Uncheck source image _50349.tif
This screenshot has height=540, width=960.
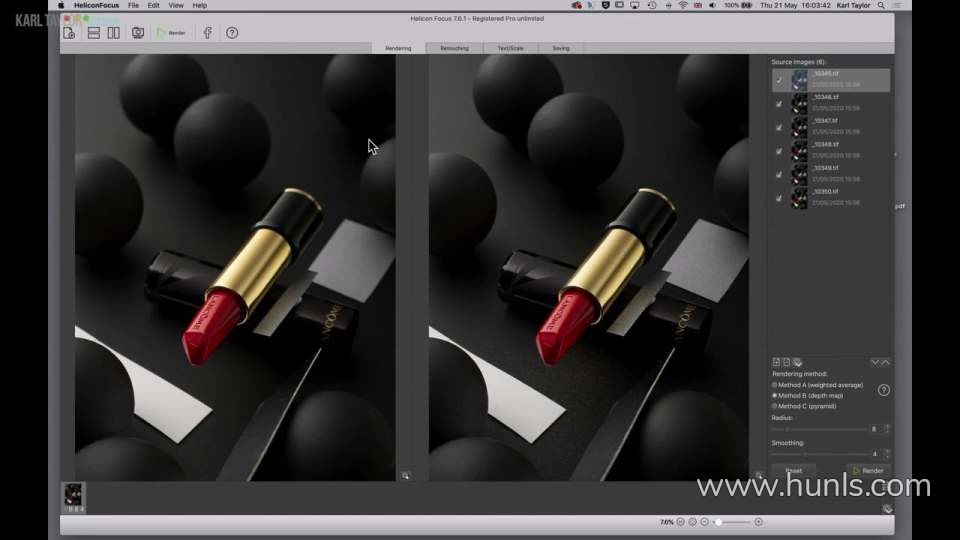pyautogui.click(x=779, y=175)
